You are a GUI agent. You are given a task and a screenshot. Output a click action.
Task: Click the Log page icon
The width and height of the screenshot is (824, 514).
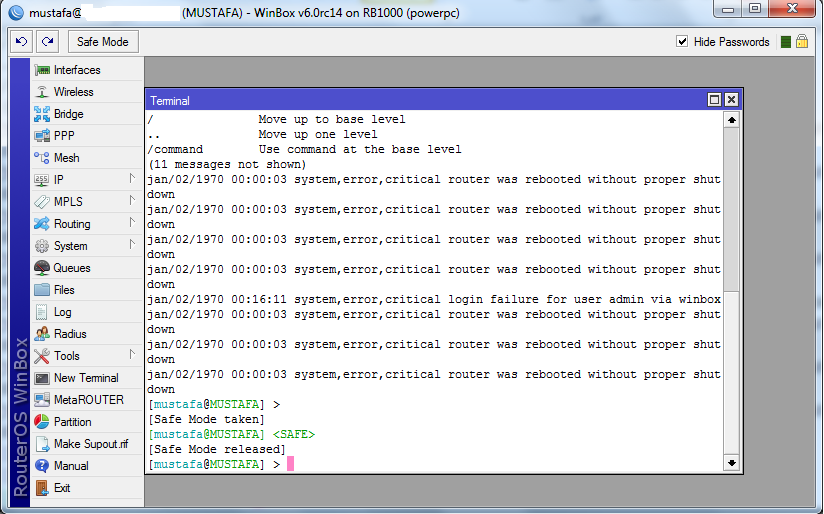tap(42, 312)
